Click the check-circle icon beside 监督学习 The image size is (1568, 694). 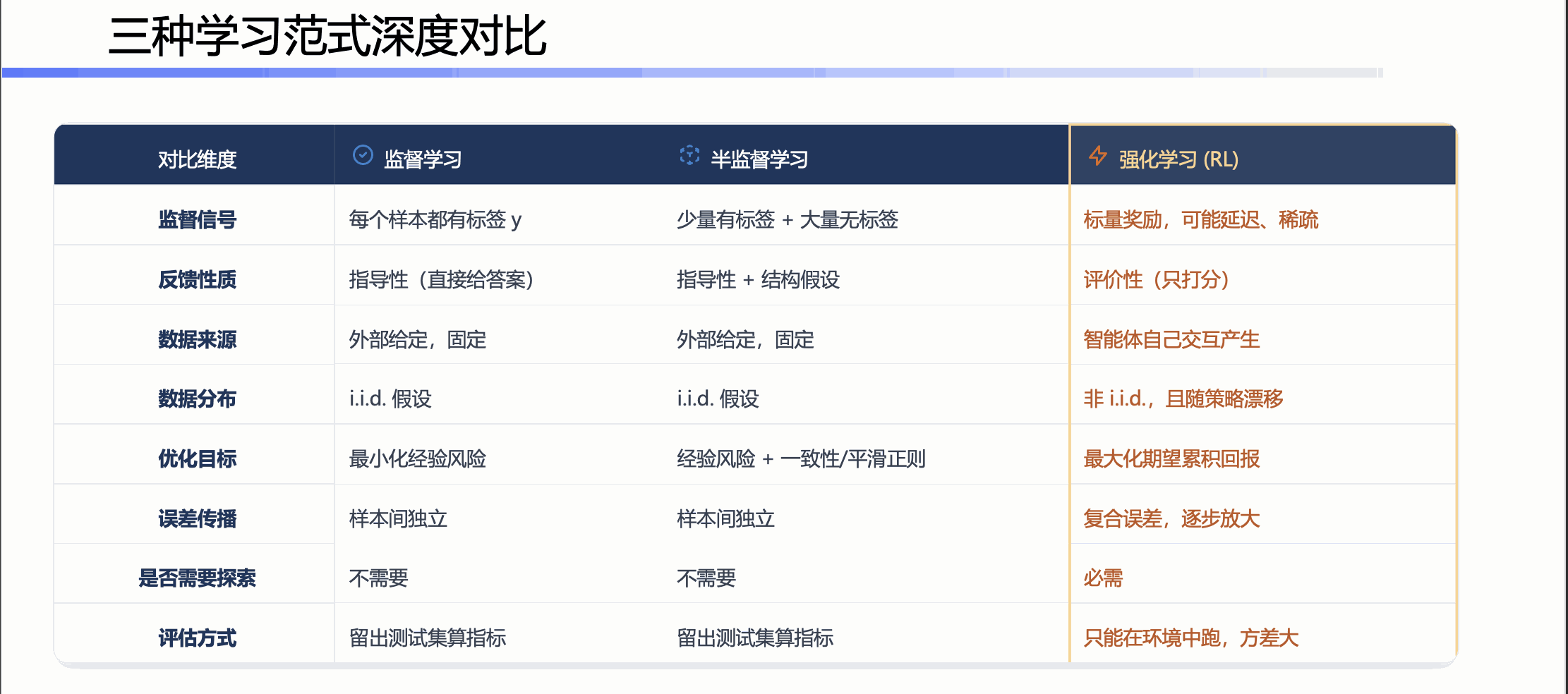pyautogui.click(x=363, y=155)
